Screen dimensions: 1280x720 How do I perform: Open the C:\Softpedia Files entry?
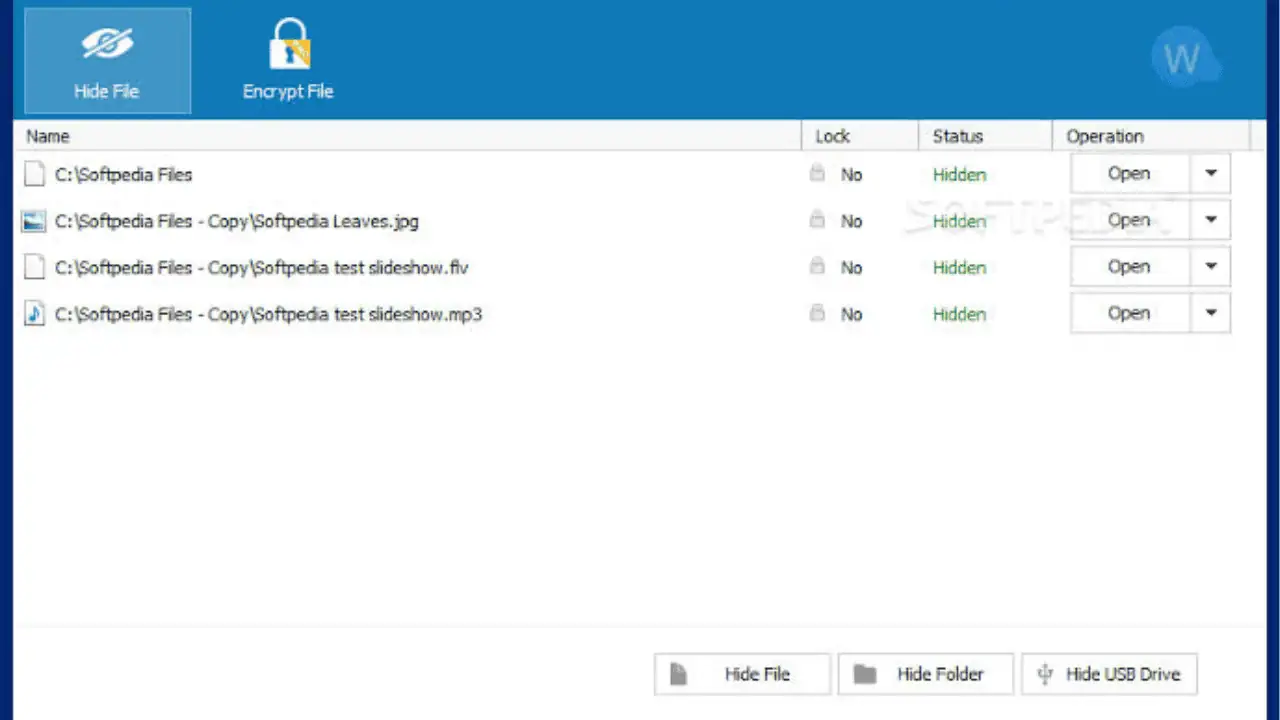click(1129, 173)
